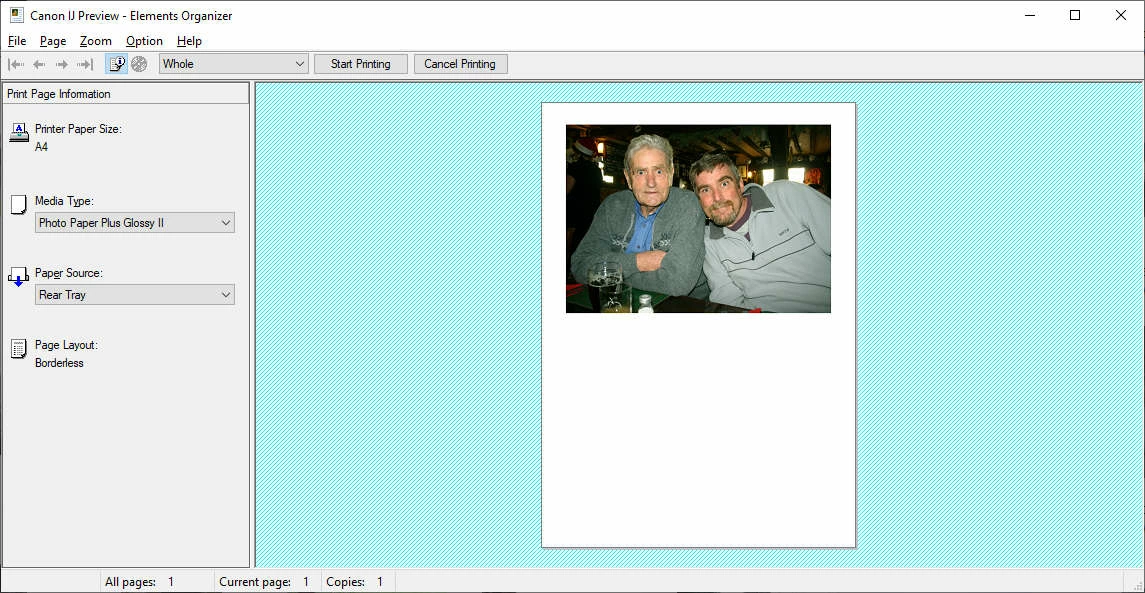Open the Page menu
1145x593 pixels.
pos(53,41)
